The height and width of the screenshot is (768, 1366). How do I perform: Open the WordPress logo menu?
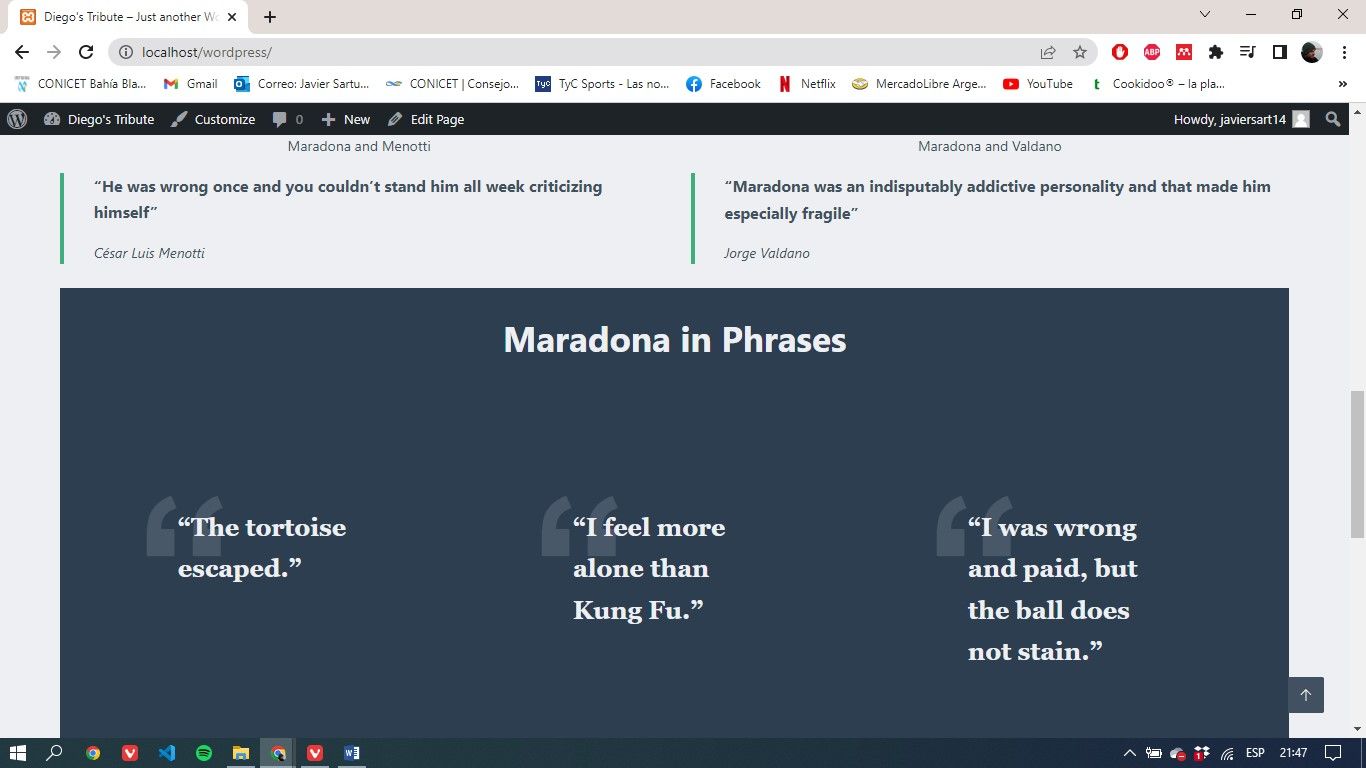[17, 119]
